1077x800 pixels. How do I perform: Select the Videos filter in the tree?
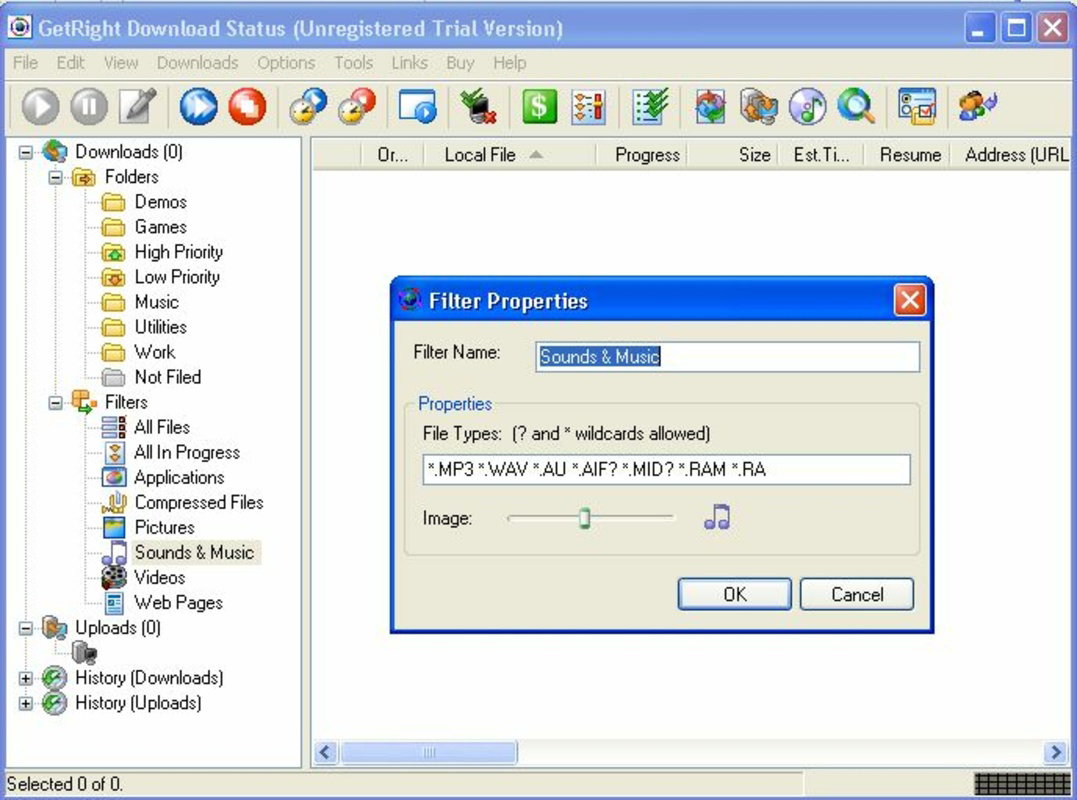160,577
